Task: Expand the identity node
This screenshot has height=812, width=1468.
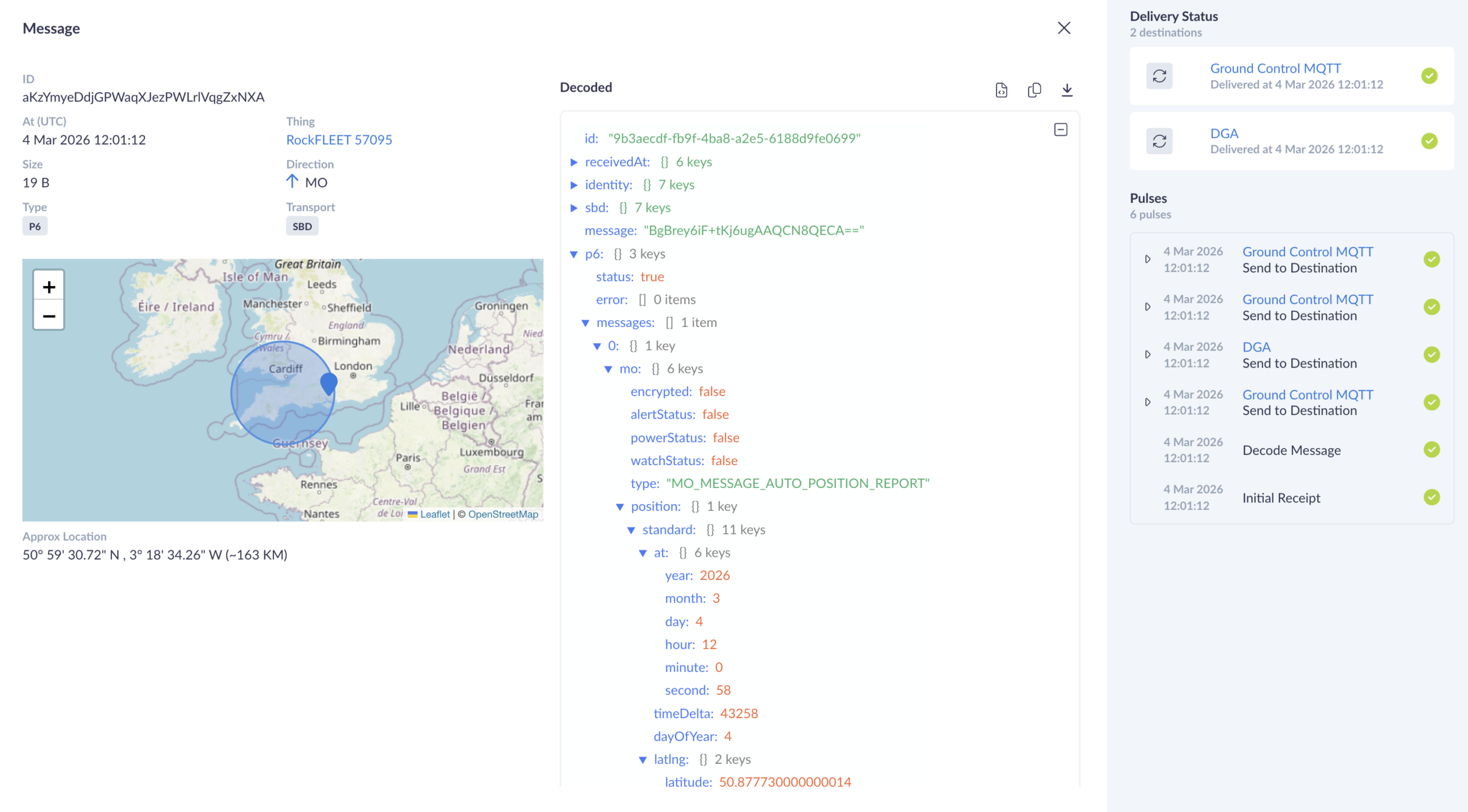Action: 574,185
